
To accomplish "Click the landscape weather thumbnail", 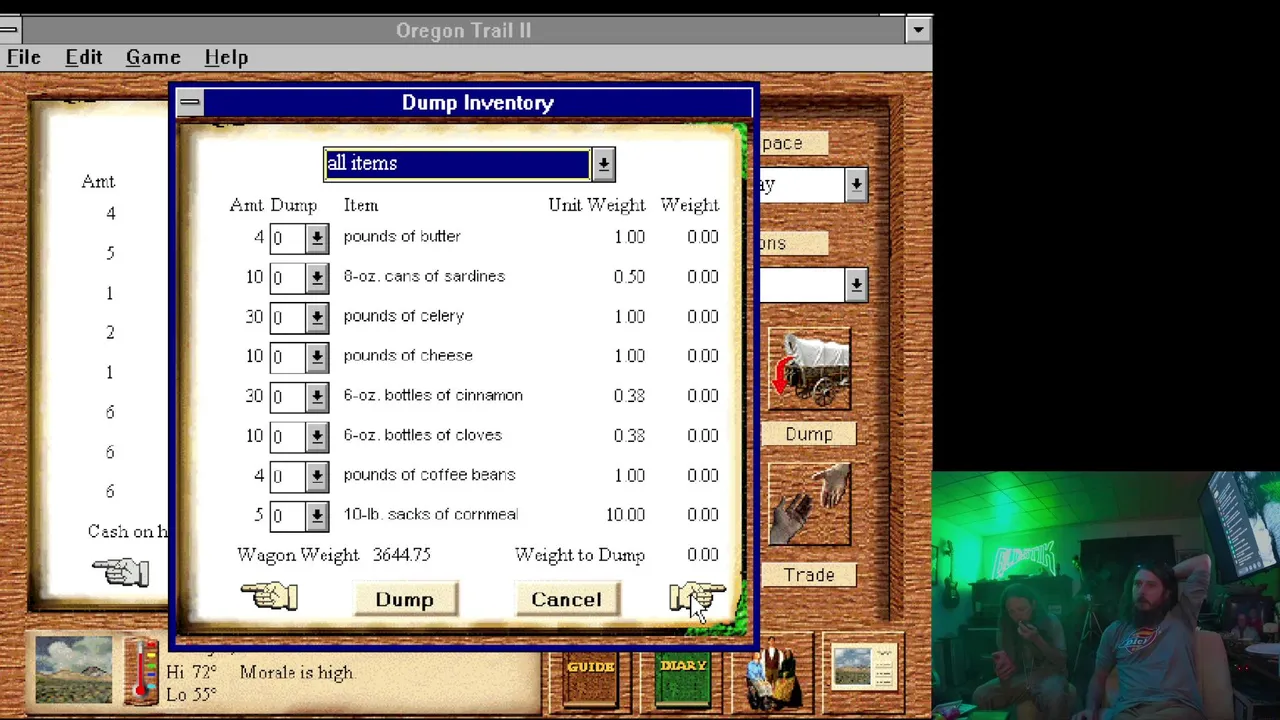I will [73, 669].
